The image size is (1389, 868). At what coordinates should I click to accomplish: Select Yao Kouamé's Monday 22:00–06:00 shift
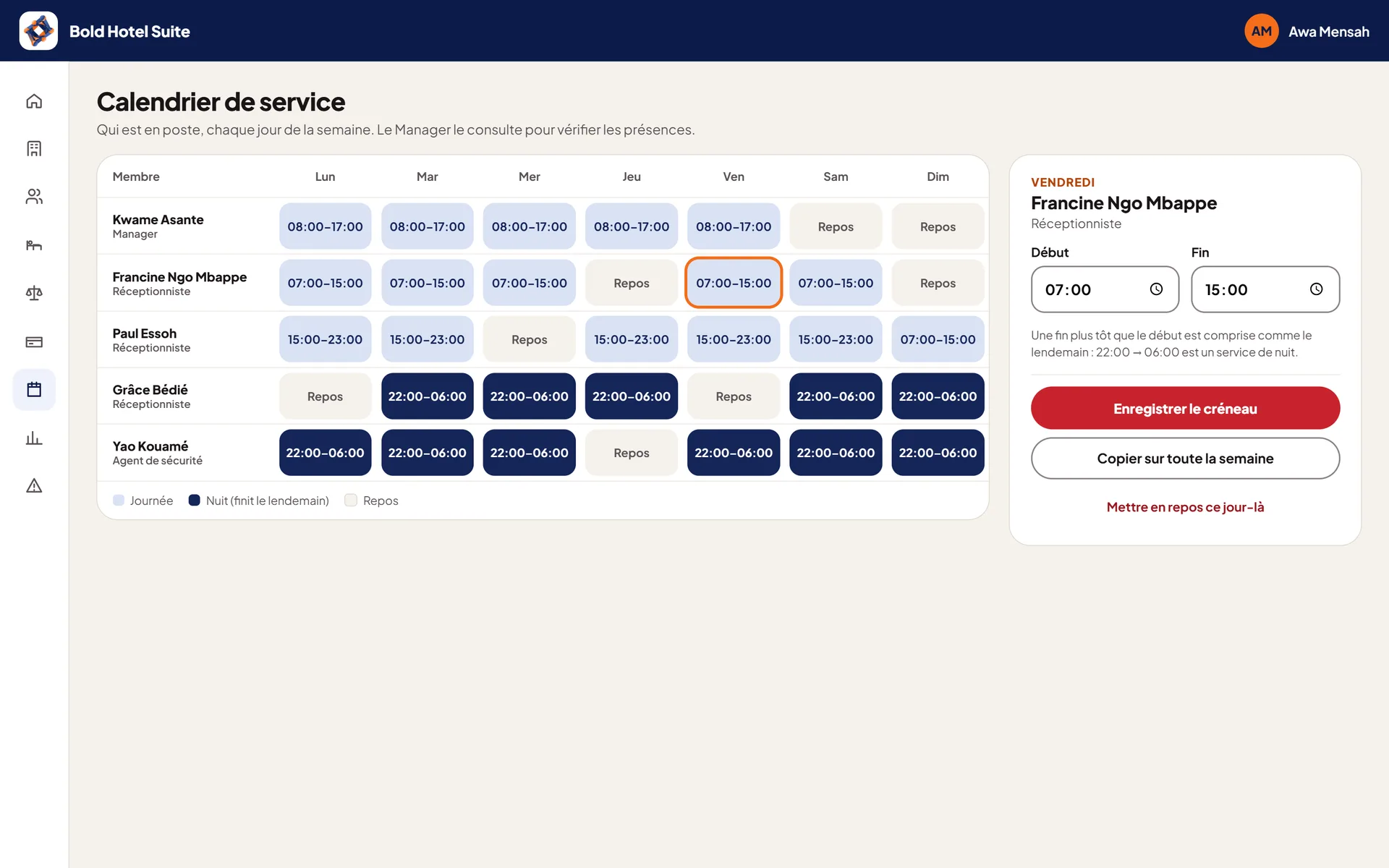(x=325, y=453)
